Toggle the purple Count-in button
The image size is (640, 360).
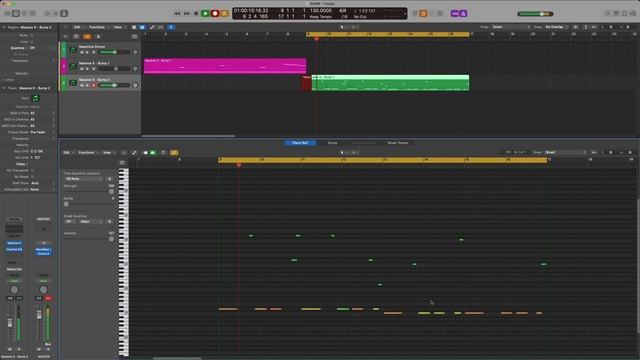click(x=455, y=13)
